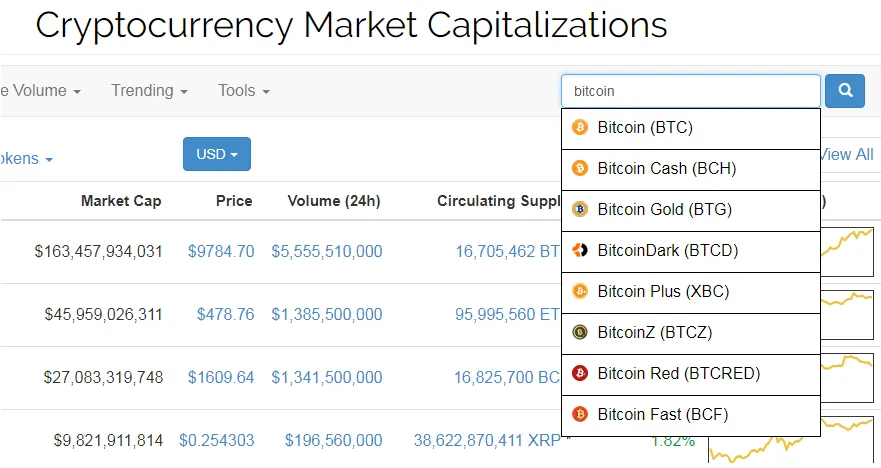Click the BitcoinDark (BTCD) logo icon
Viewport: 881px width, 468px height.
tap(580, 250)
